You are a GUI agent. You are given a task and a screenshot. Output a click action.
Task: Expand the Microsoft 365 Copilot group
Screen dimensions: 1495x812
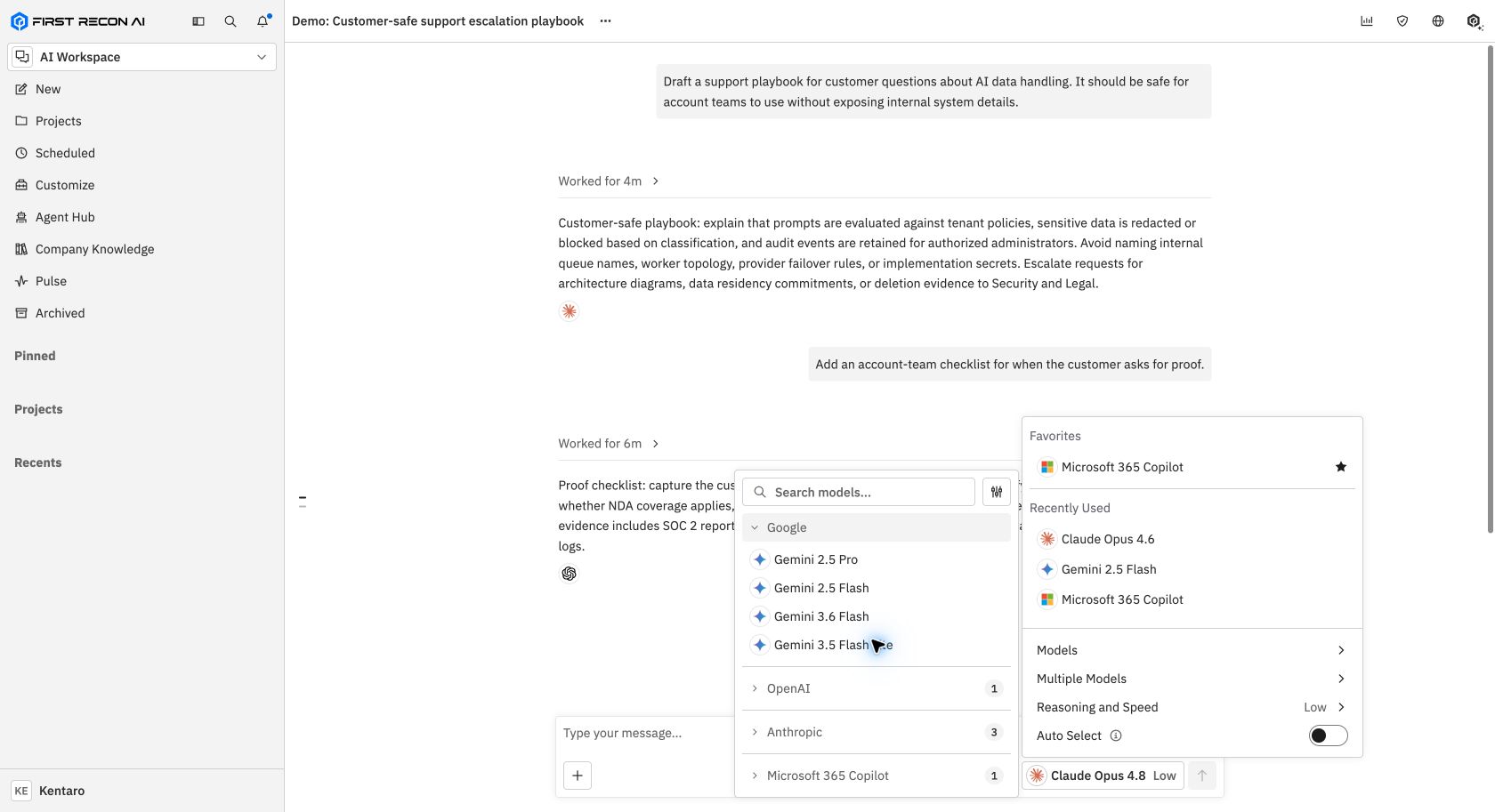pos(877,776)
